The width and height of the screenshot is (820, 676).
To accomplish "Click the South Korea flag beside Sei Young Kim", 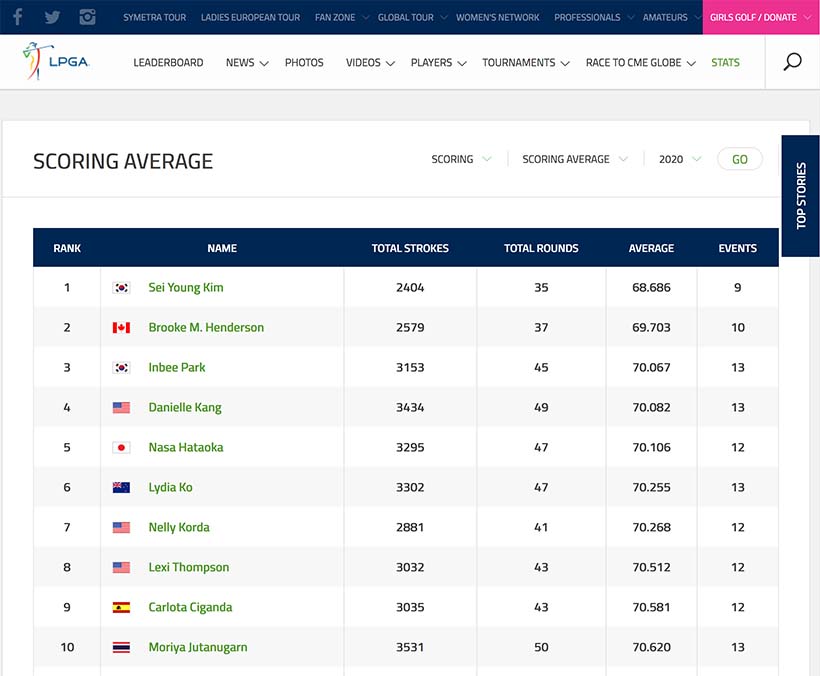I will pos(122,288).
